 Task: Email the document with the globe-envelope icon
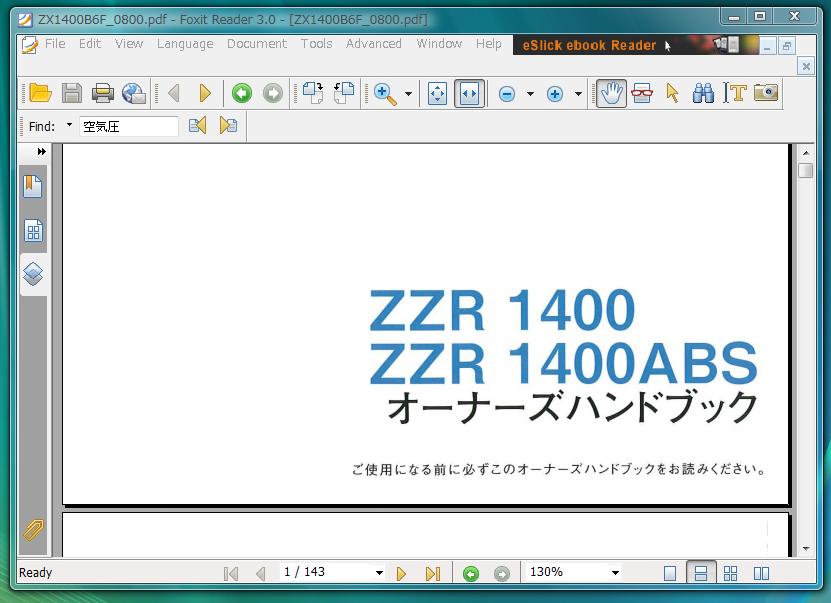[134, 93]
